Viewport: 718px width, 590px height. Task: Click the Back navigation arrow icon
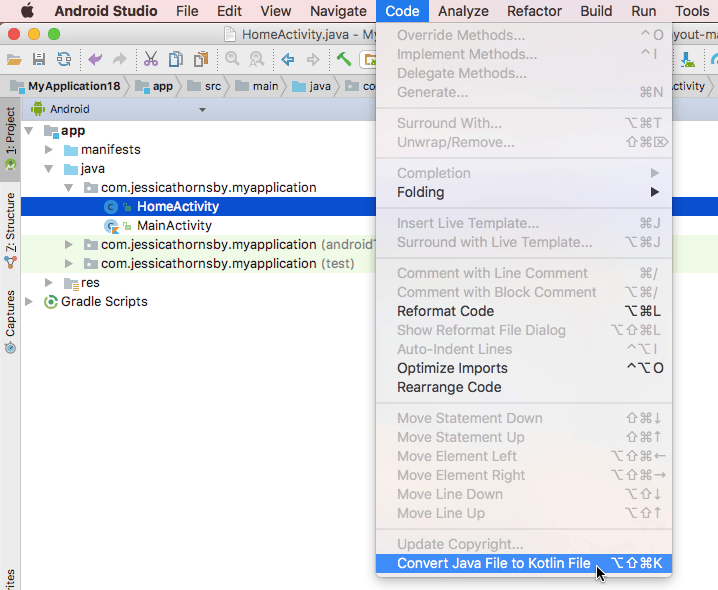point(288,60)
